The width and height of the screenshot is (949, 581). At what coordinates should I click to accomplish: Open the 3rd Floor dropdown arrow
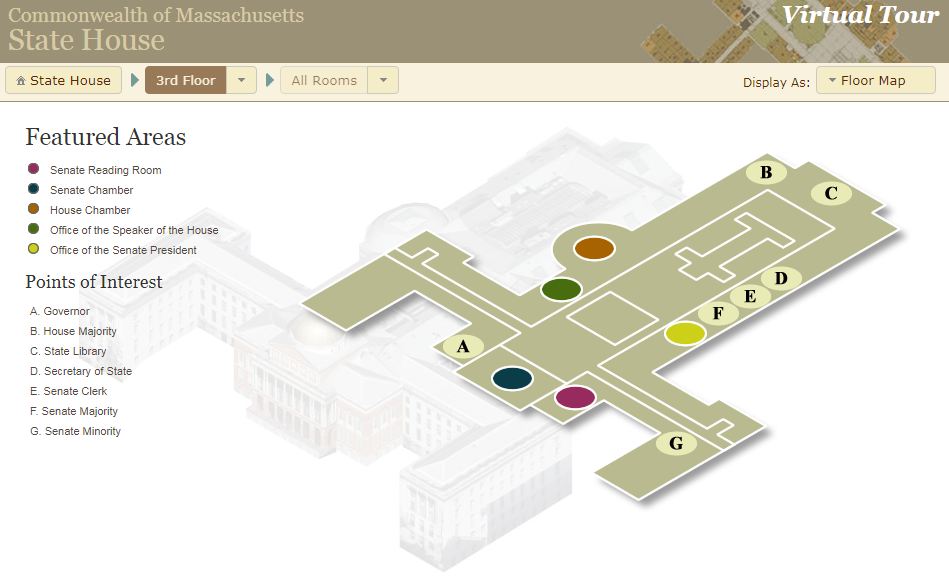241,80
